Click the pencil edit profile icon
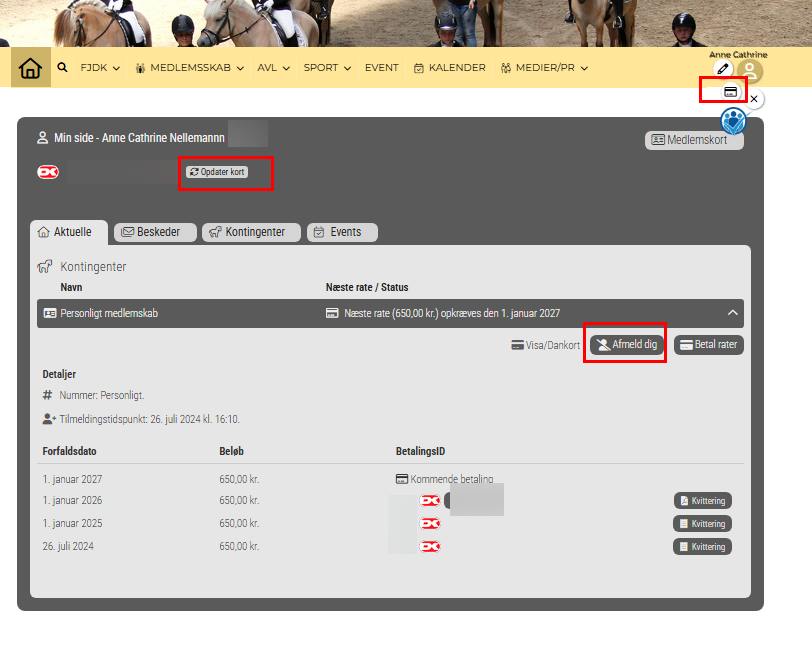This screenshot has height=656, width=812. tap(723, 69)
